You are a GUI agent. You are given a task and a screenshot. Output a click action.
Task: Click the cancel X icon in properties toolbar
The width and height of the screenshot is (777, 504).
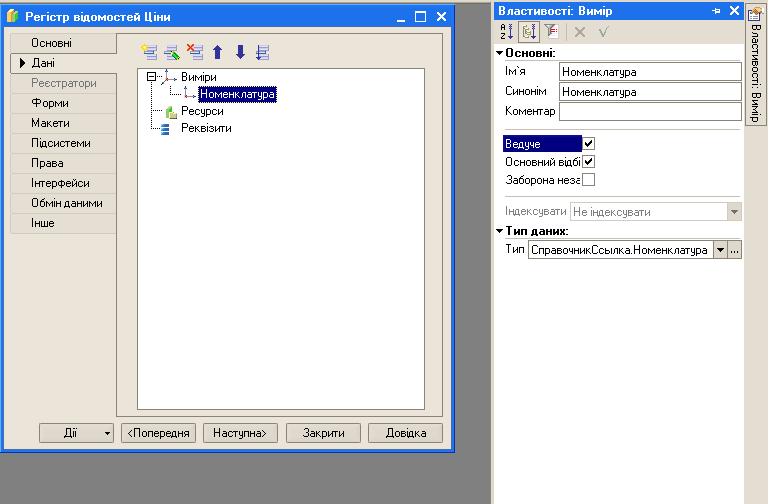[580, 33]
